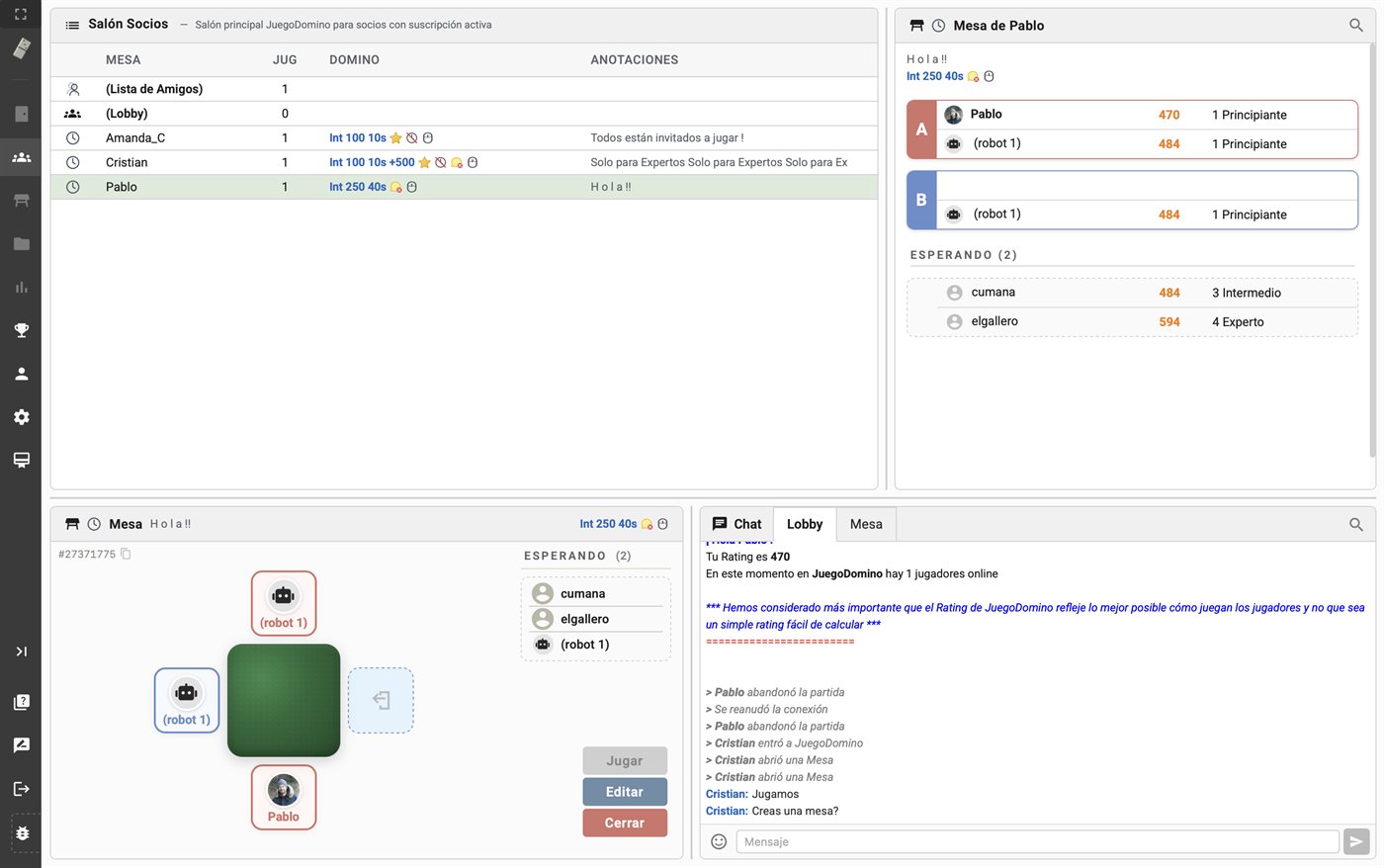The height and width of the screenshot is (868, 1384).
Task: Click the Editar button
Action: pos(625,792)
